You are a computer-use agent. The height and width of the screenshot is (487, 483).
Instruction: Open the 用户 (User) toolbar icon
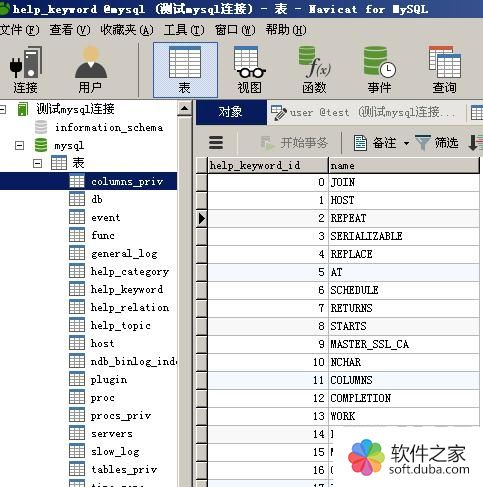click(90, 70)
